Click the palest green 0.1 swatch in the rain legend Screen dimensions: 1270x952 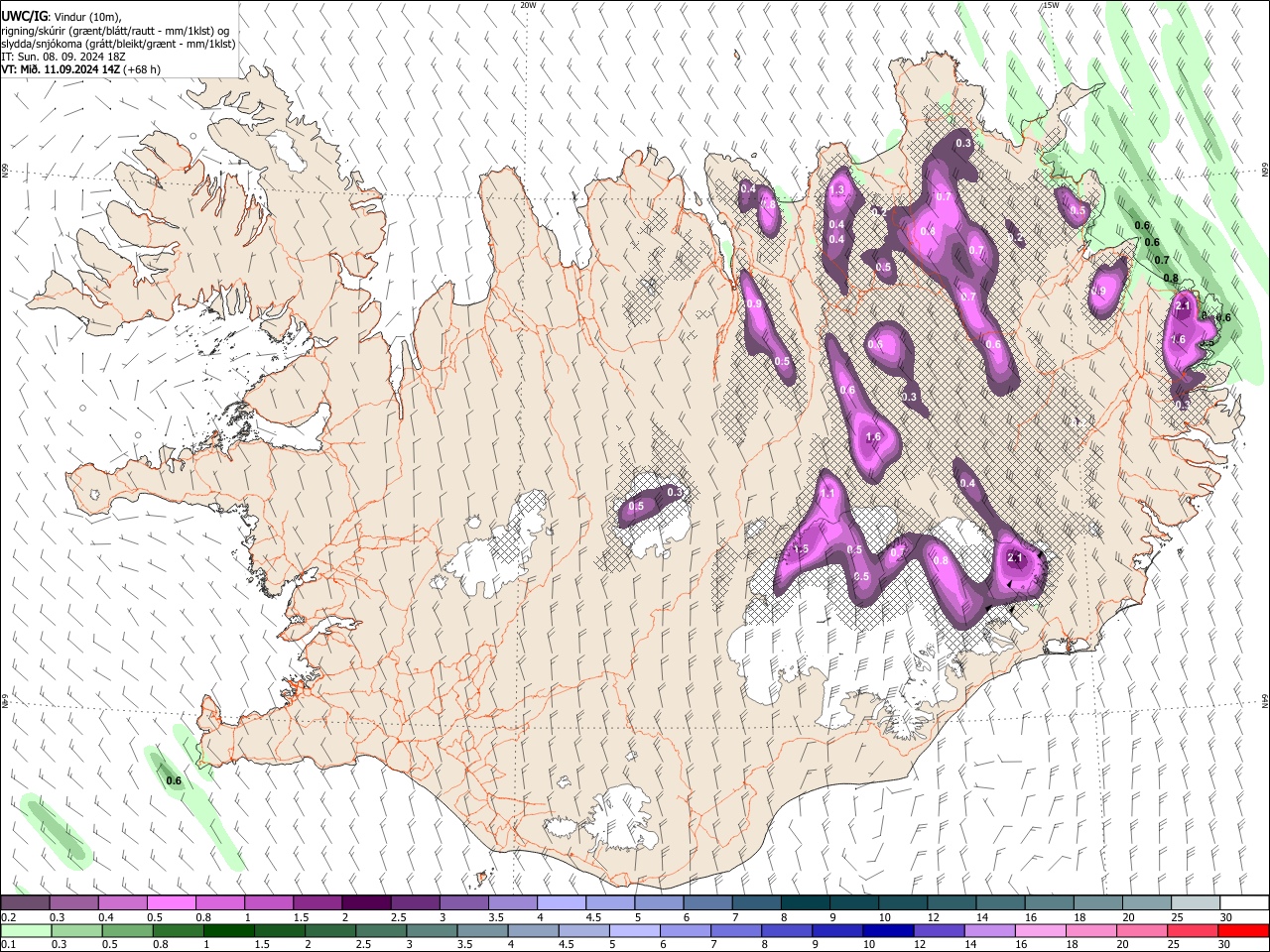[x=26, y=931]
